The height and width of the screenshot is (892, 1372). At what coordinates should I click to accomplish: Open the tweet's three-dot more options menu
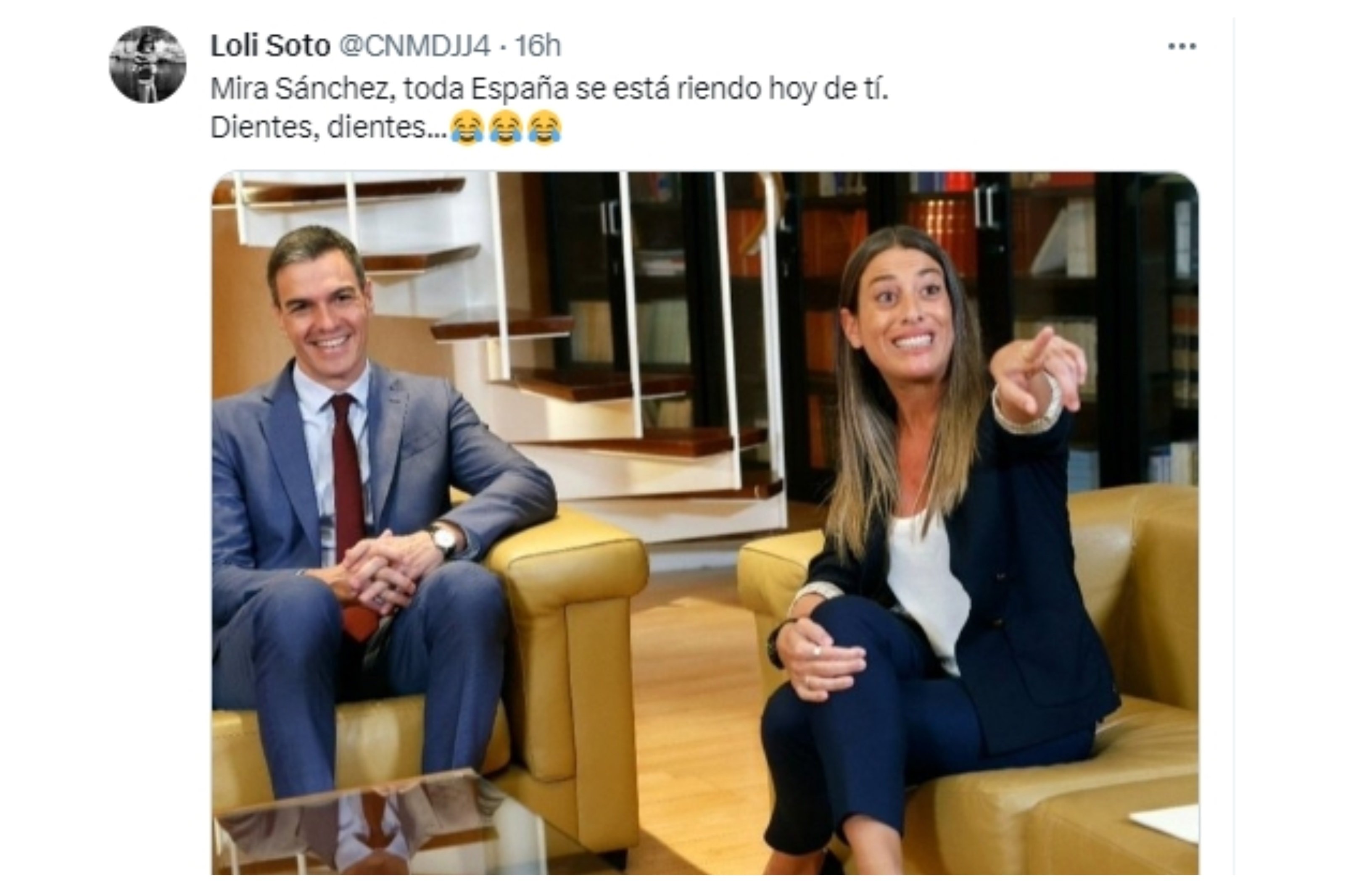[1182, 46]
